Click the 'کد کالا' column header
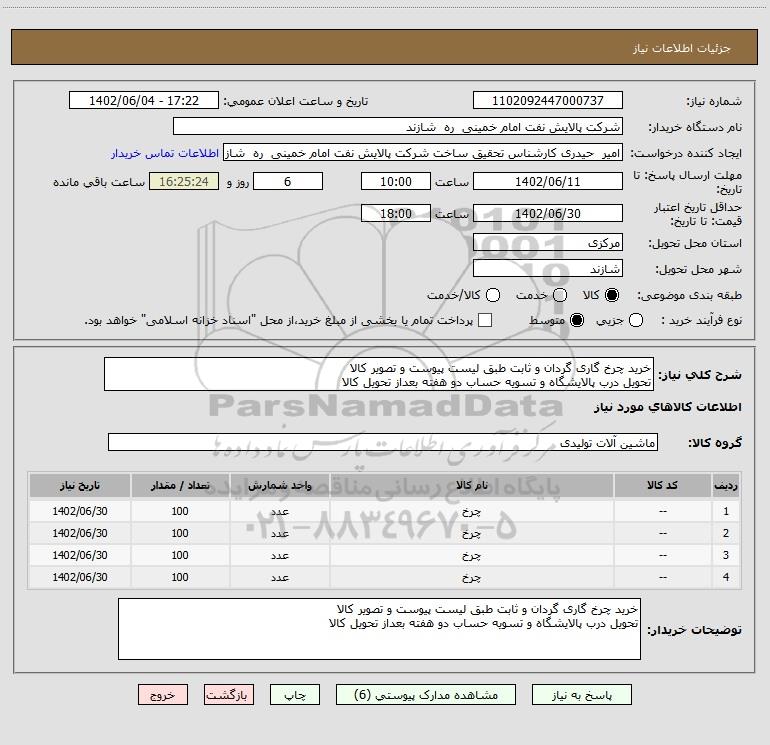This screenshot has height=745, width=770. coord(662,485)
